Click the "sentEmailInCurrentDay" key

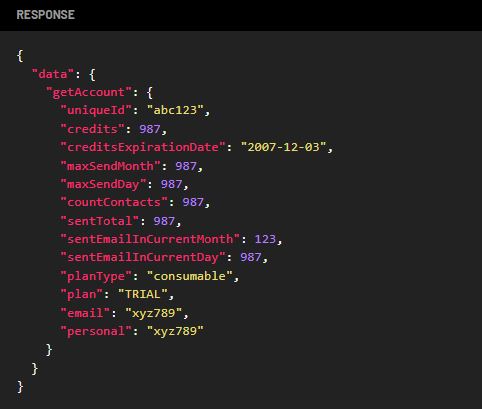(x=143, y=257)
